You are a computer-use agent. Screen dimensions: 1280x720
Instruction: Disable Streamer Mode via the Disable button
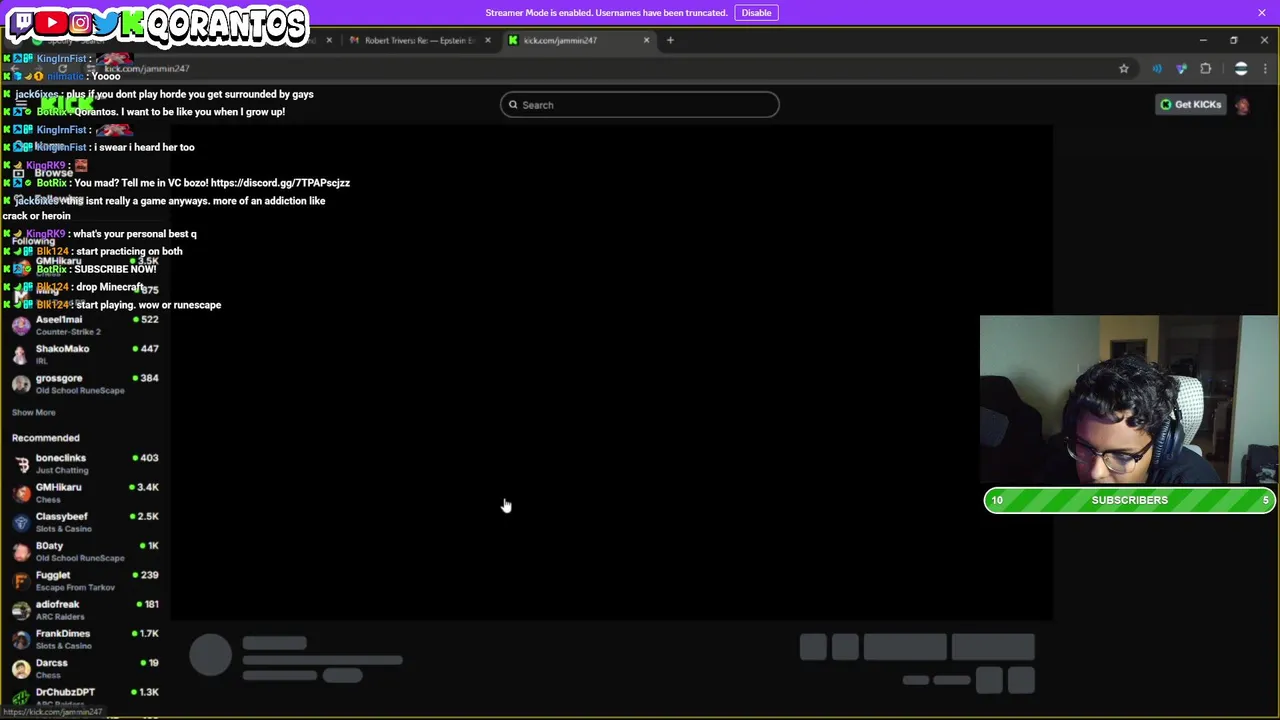pyautogui.click(x=756, y=13)
